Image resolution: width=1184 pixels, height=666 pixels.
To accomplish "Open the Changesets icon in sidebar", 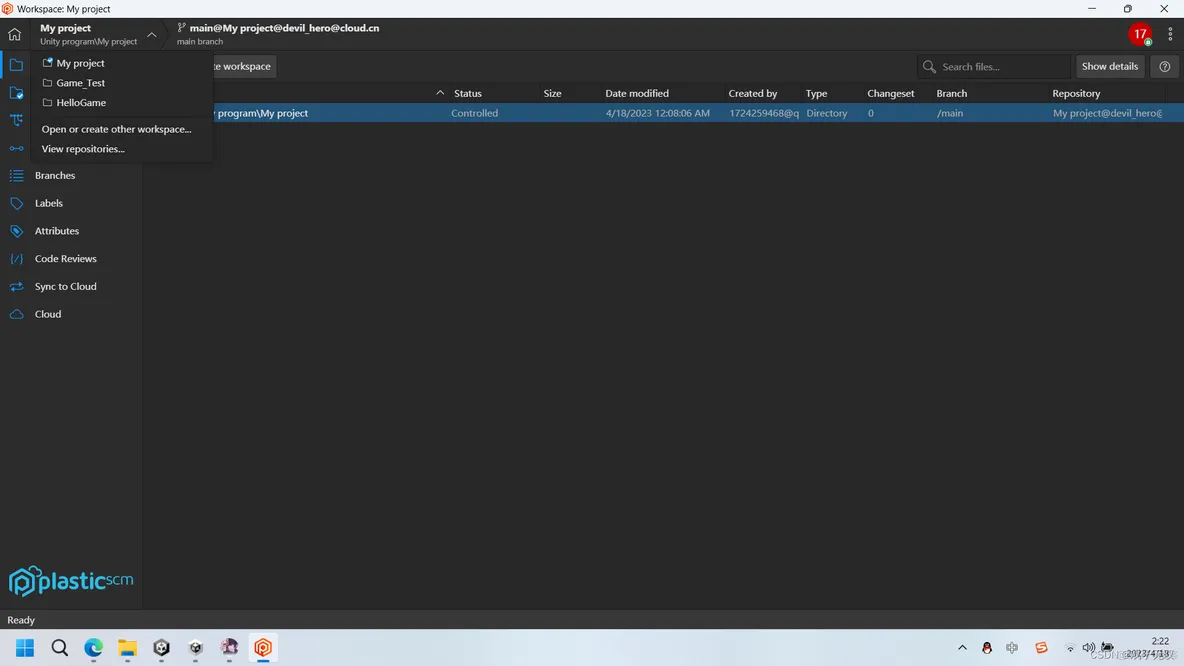I will pos(16,148).
